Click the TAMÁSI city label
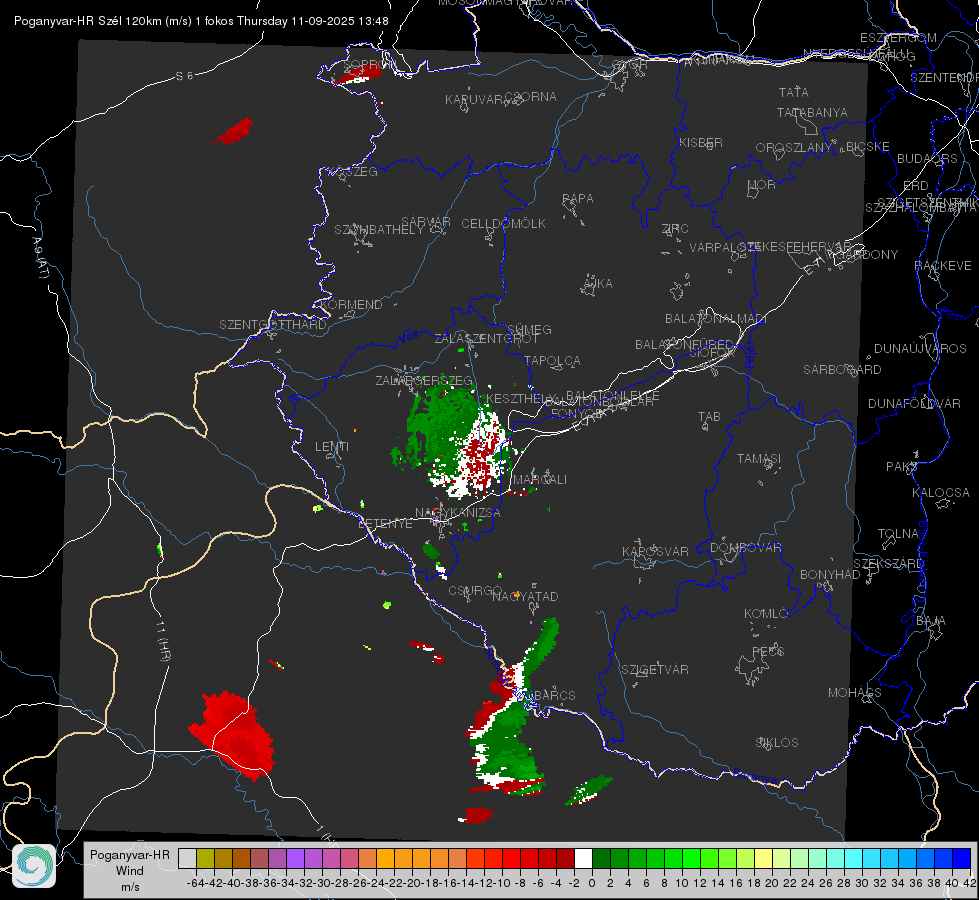The image size is (979, 900). pos(759,459)
